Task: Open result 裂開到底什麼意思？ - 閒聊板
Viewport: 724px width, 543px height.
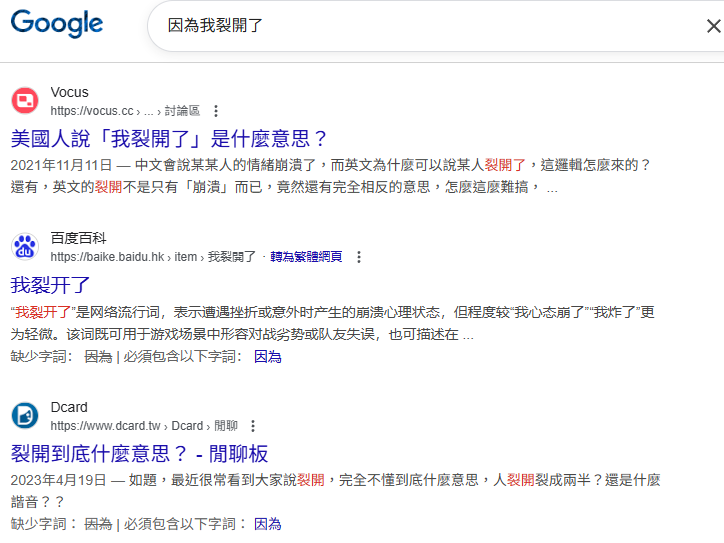Action: coord(139,453)
